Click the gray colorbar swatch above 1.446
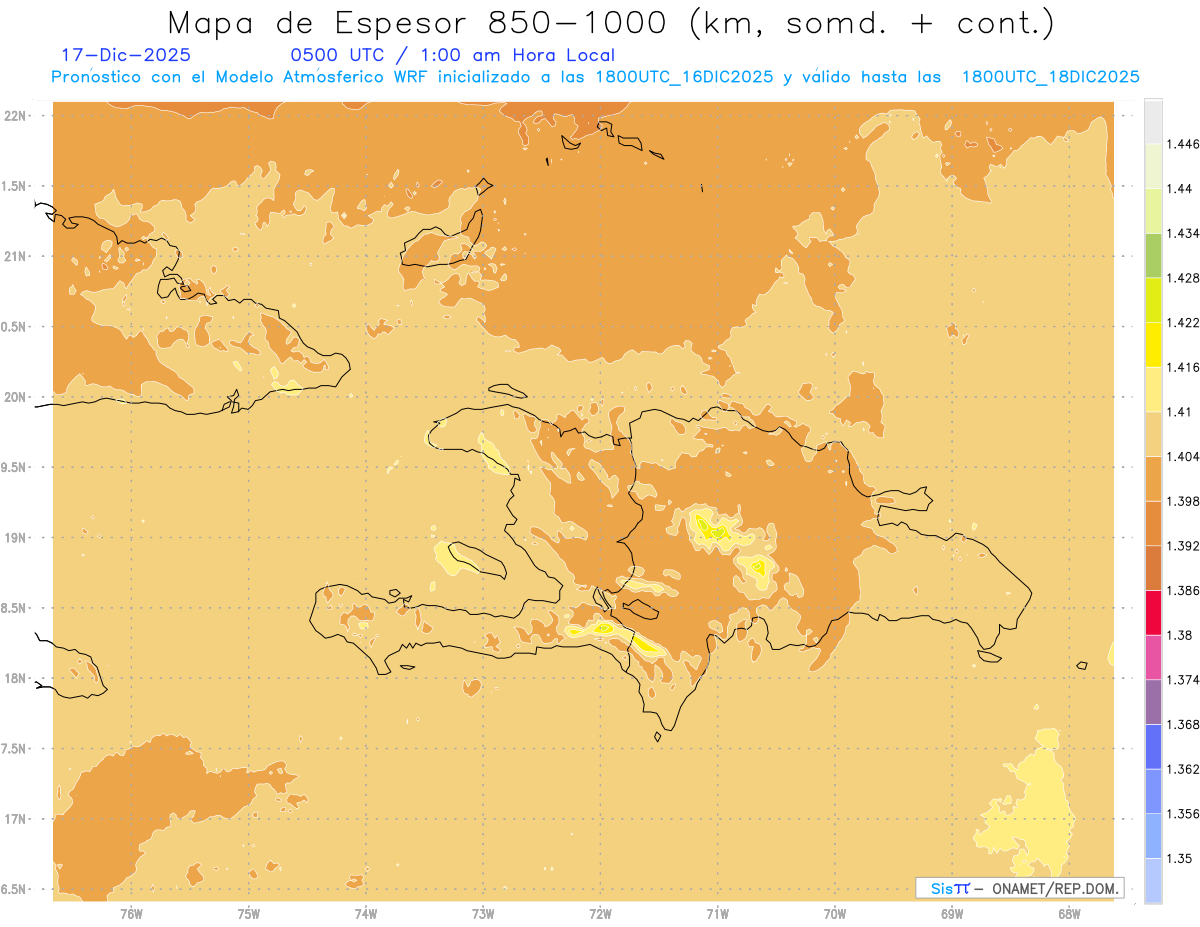 pos(1153,121)
